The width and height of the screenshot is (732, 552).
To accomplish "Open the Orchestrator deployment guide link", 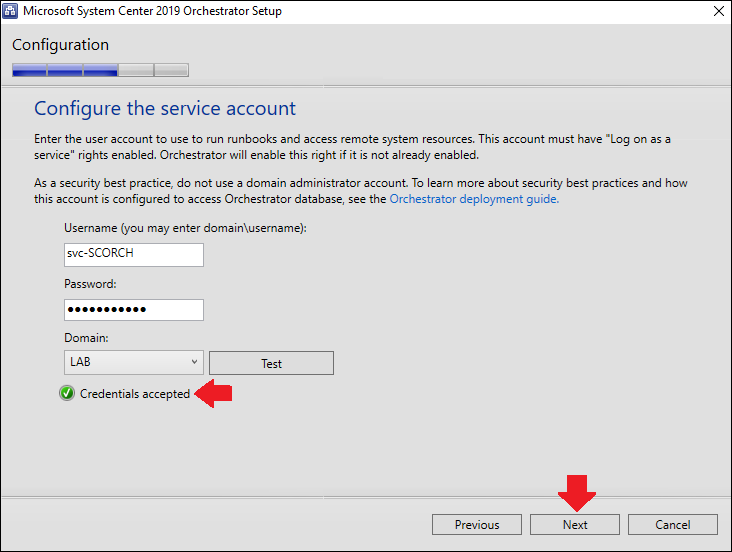I will tap(474, 199).
